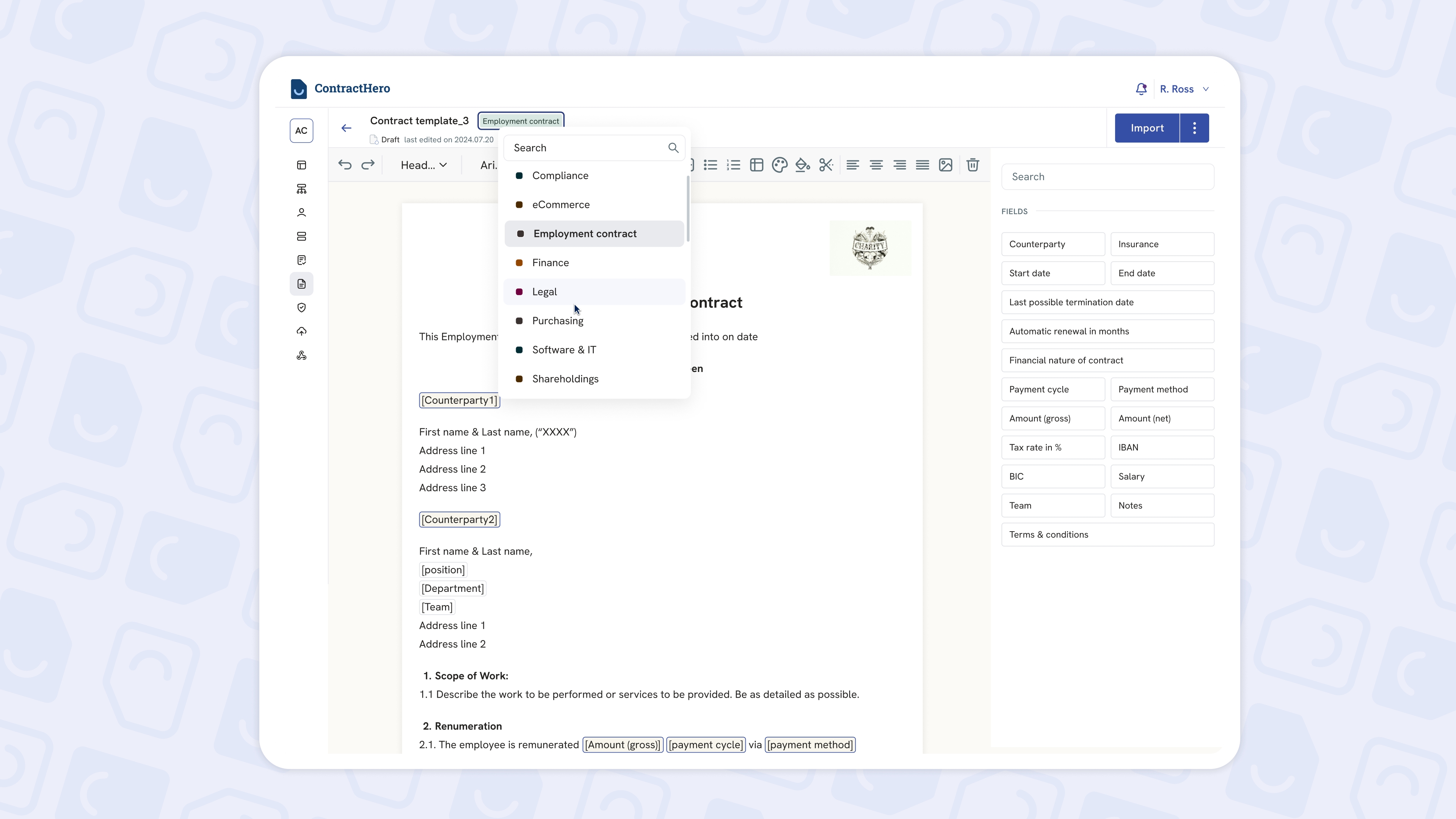Open notifications bell
Image resolution: width=1456 pixels, height=819 pixels.
[x=1141, y=89]
